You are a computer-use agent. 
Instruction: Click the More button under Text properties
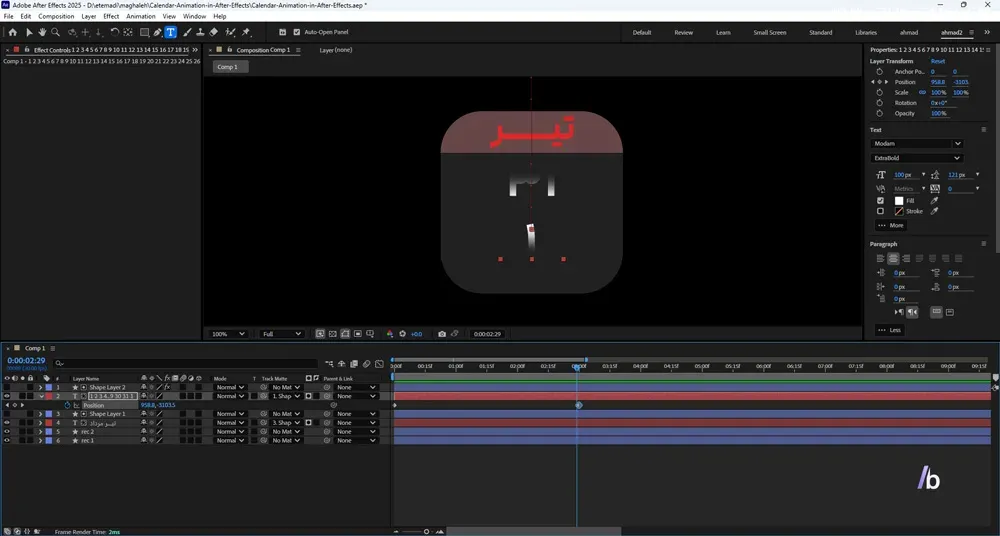click(x=890, y=225)
